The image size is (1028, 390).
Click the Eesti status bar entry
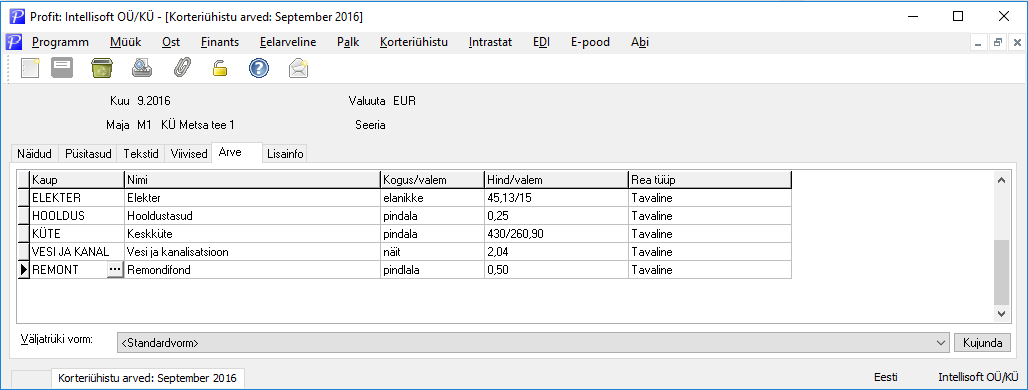[886, 378]
